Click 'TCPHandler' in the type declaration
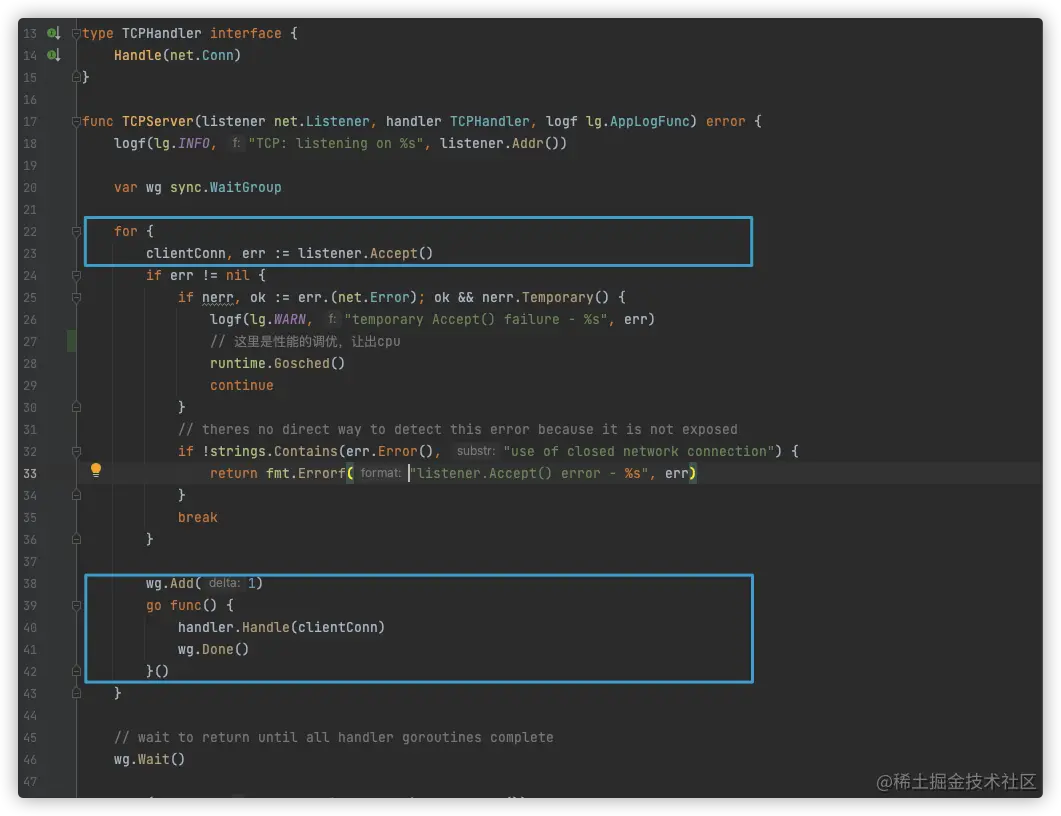 [162, 34]
